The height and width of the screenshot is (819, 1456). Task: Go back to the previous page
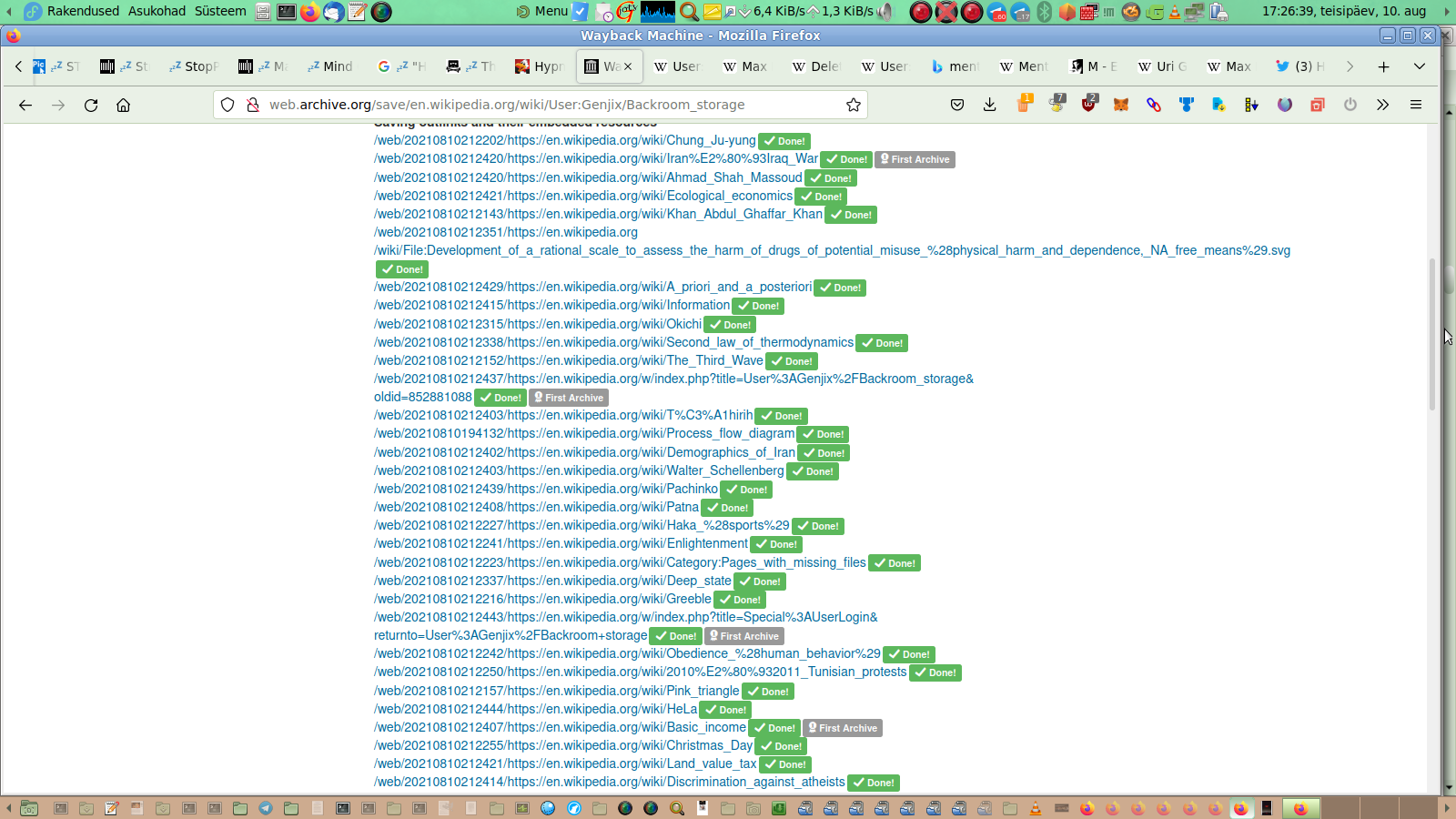coord(25,105)
